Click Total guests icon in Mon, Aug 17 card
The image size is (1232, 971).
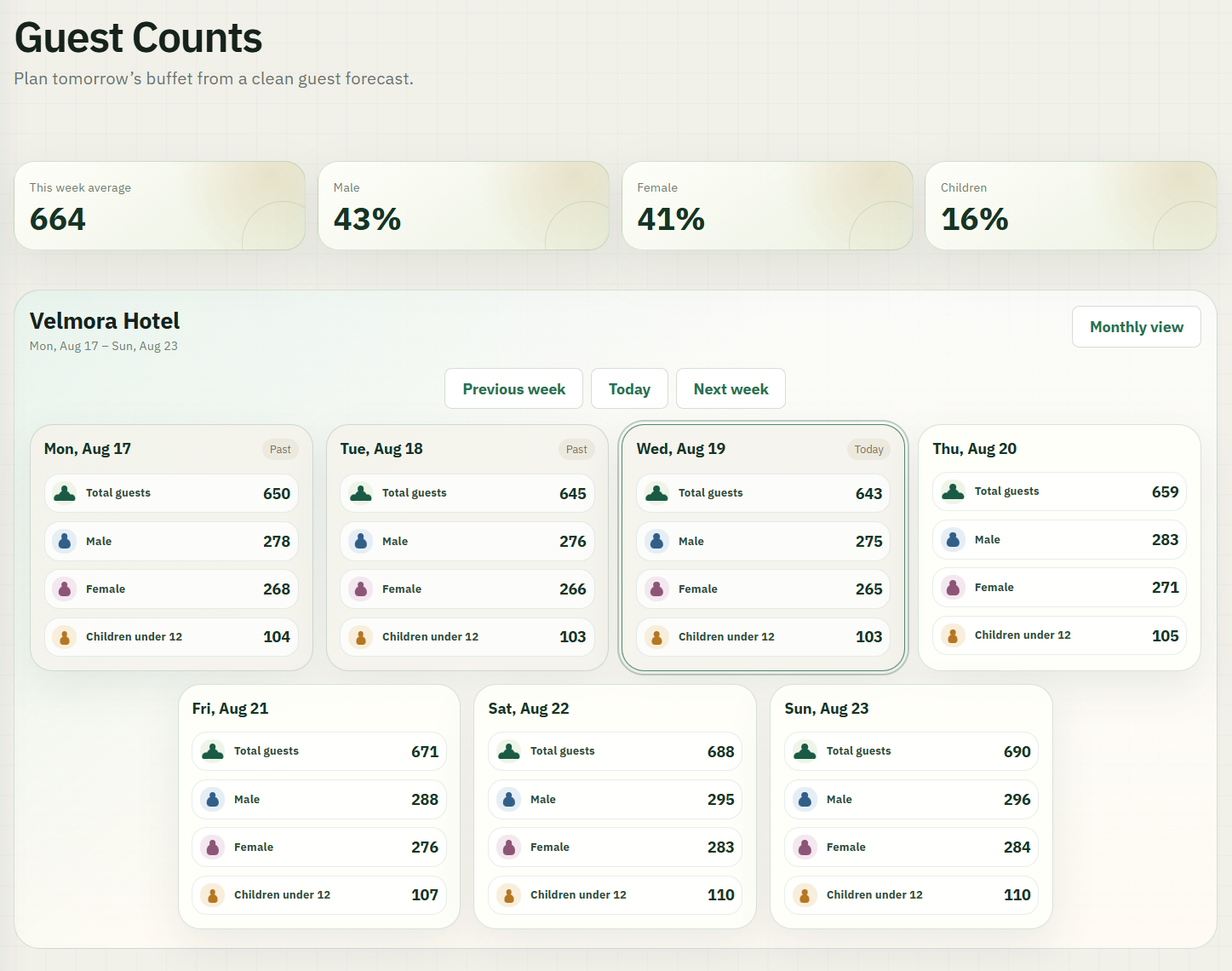[x=65, y=493]
